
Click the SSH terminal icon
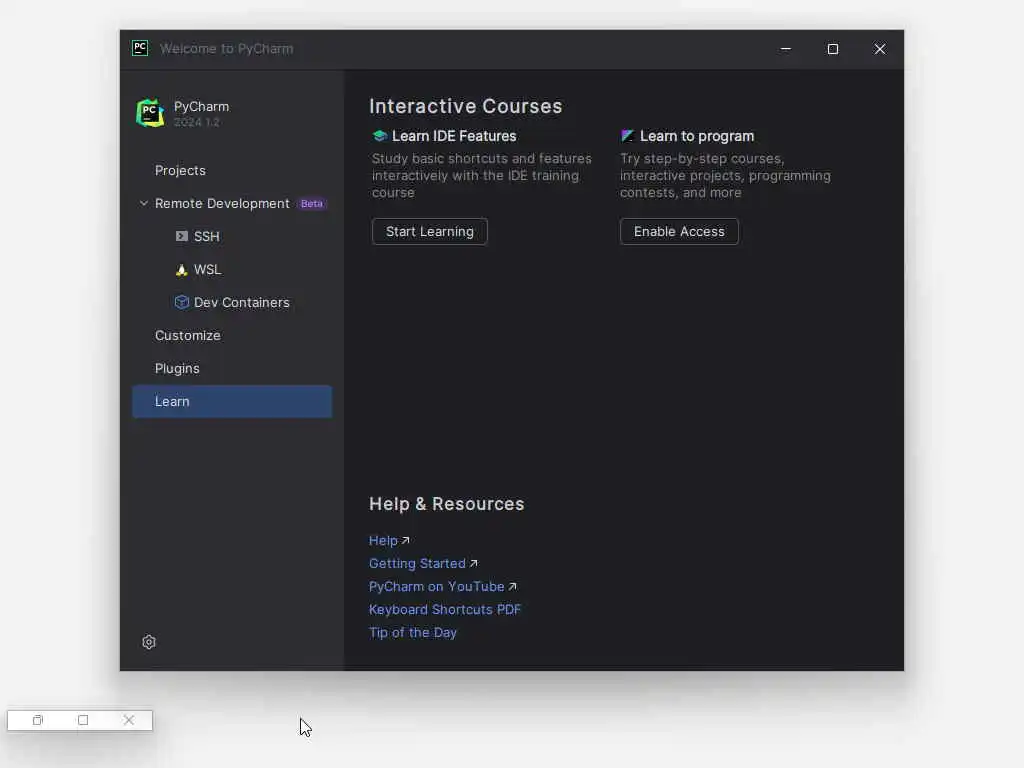182,236
